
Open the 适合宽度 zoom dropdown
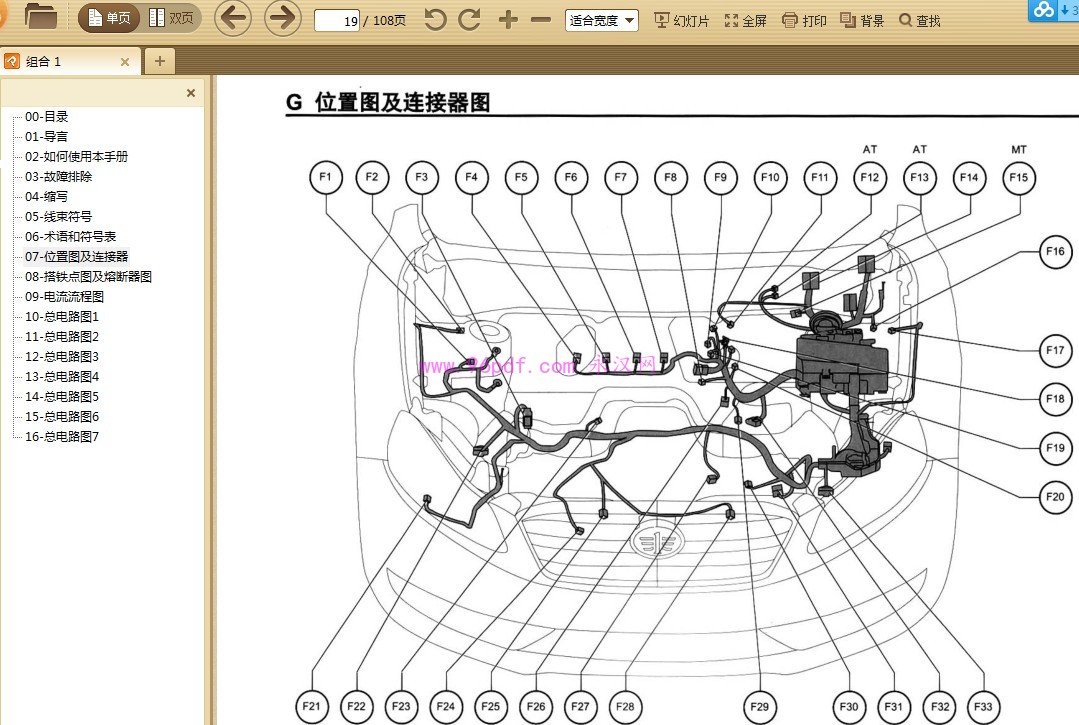(x=601, y=21)
